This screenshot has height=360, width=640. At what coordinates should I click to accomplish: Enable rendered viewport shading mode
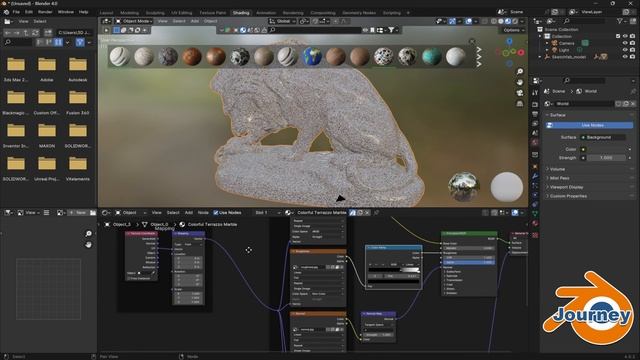point(515,21)
